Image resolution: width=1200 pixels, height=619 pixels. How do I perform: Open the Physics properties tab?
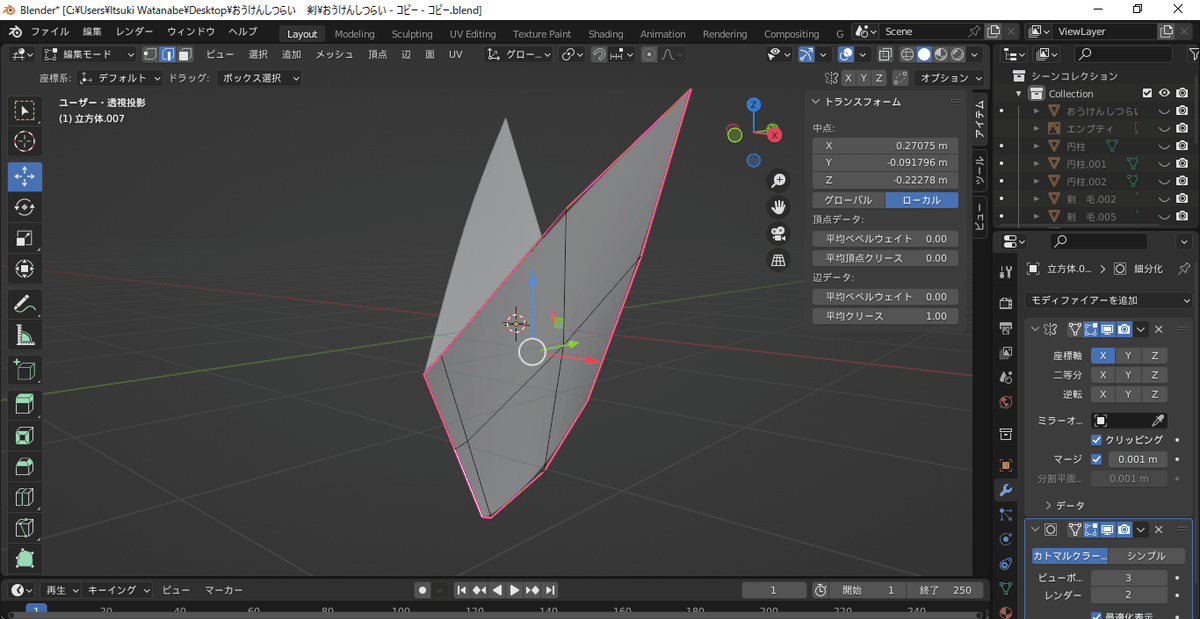click(x=1006, y=539)
